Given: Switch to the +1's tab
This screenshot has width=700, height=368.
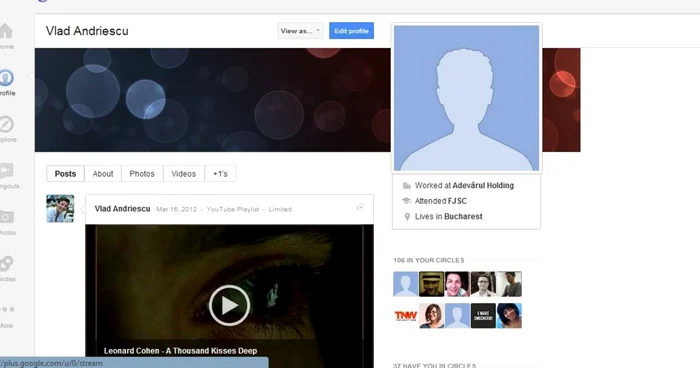Looking at the screenshot, I should click(220, 174).
